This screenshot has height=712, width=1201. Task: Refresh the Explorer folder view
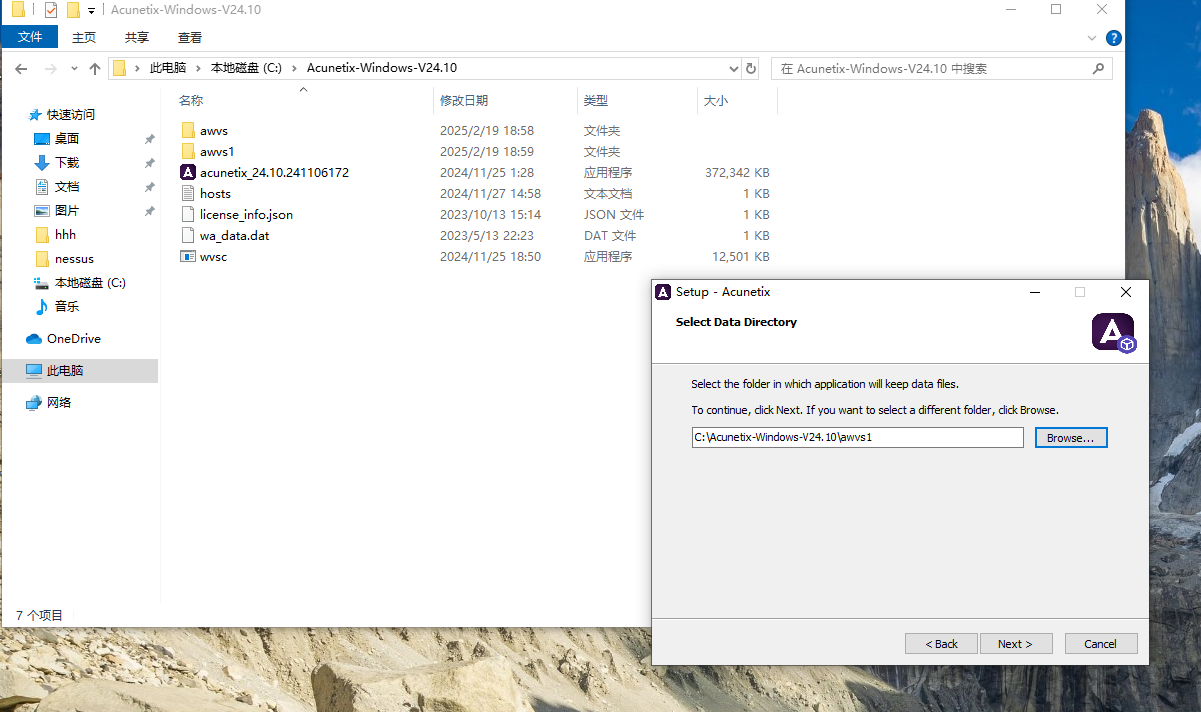pyautogui.click(x=753, y=69)
